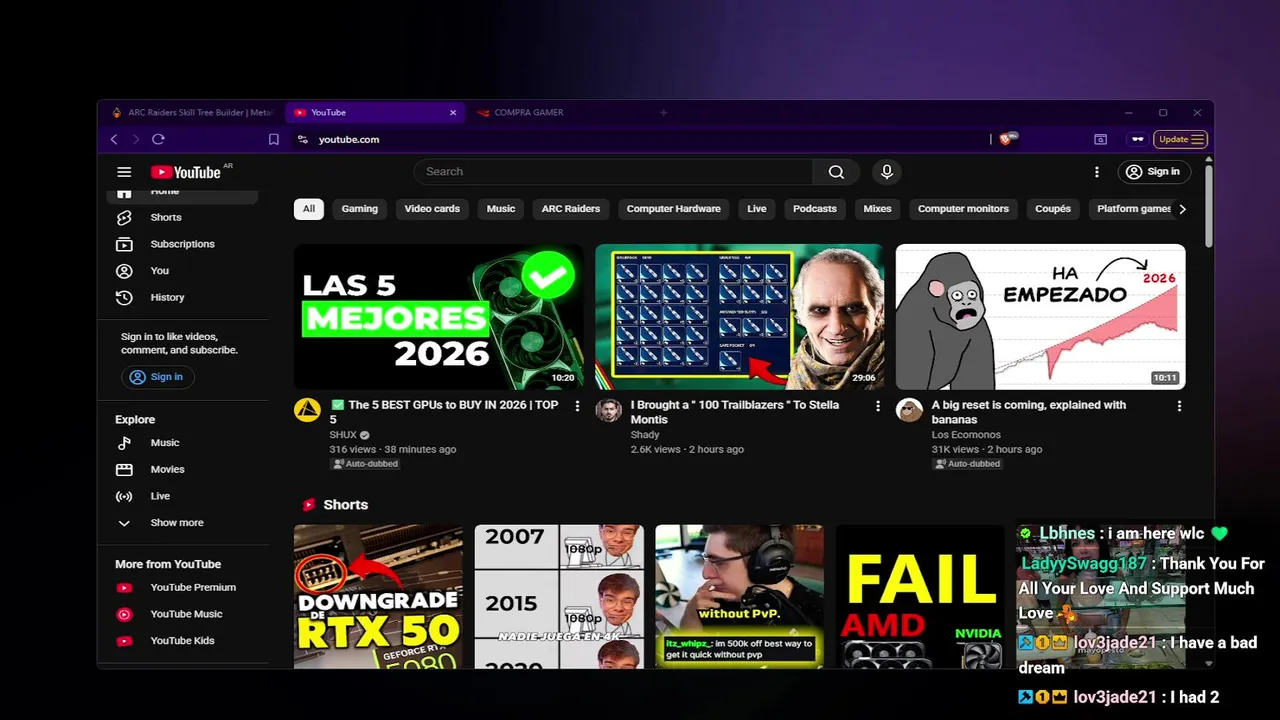Click into the YouTube Search field

pyautogui.click(x=614, y=172)
